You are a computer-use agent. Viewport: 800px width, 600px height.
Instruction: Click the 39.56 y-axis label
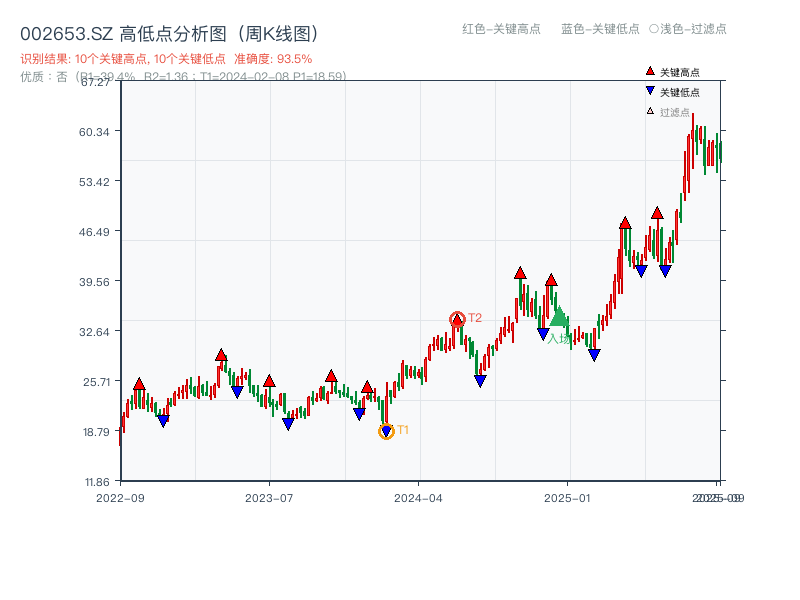[94, 282]
